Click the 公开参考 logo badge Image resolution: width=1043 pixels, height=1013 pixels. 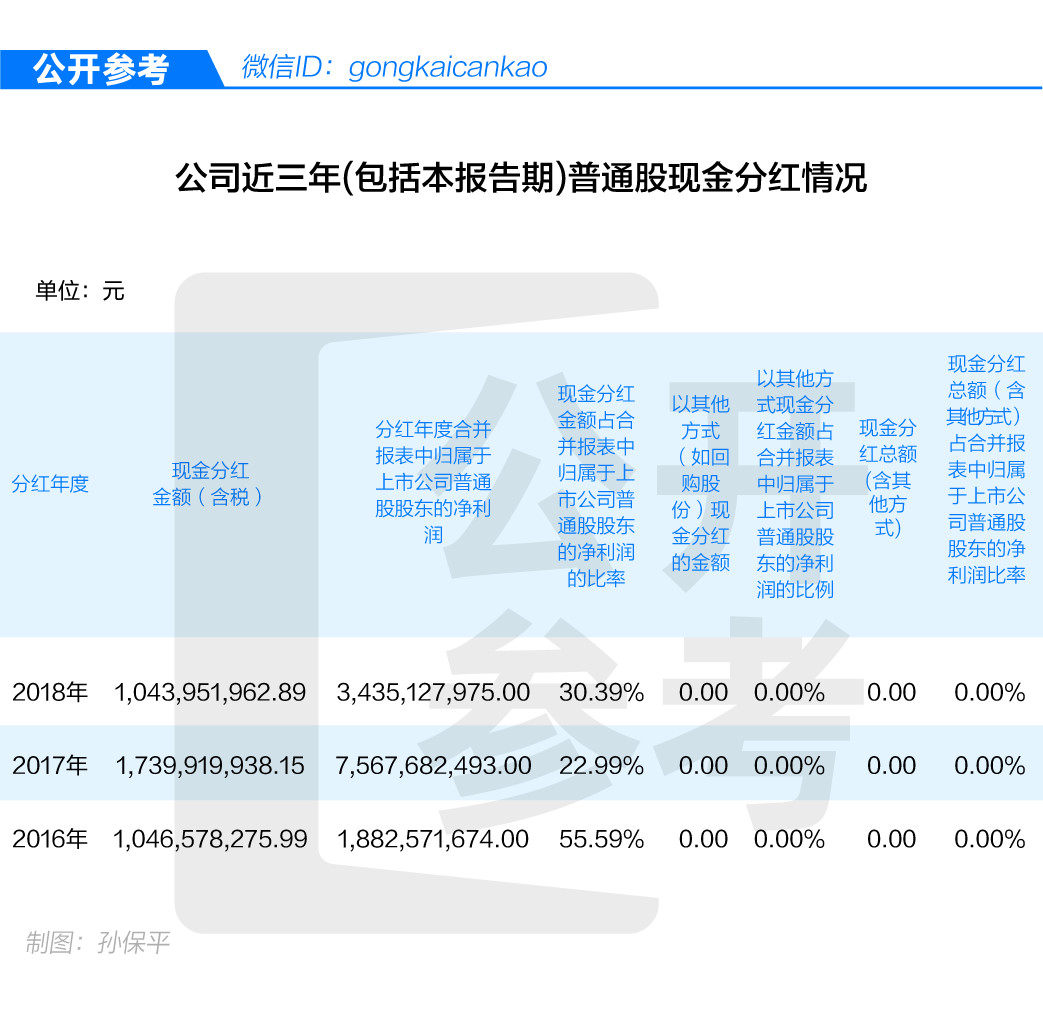coord(102,69)
